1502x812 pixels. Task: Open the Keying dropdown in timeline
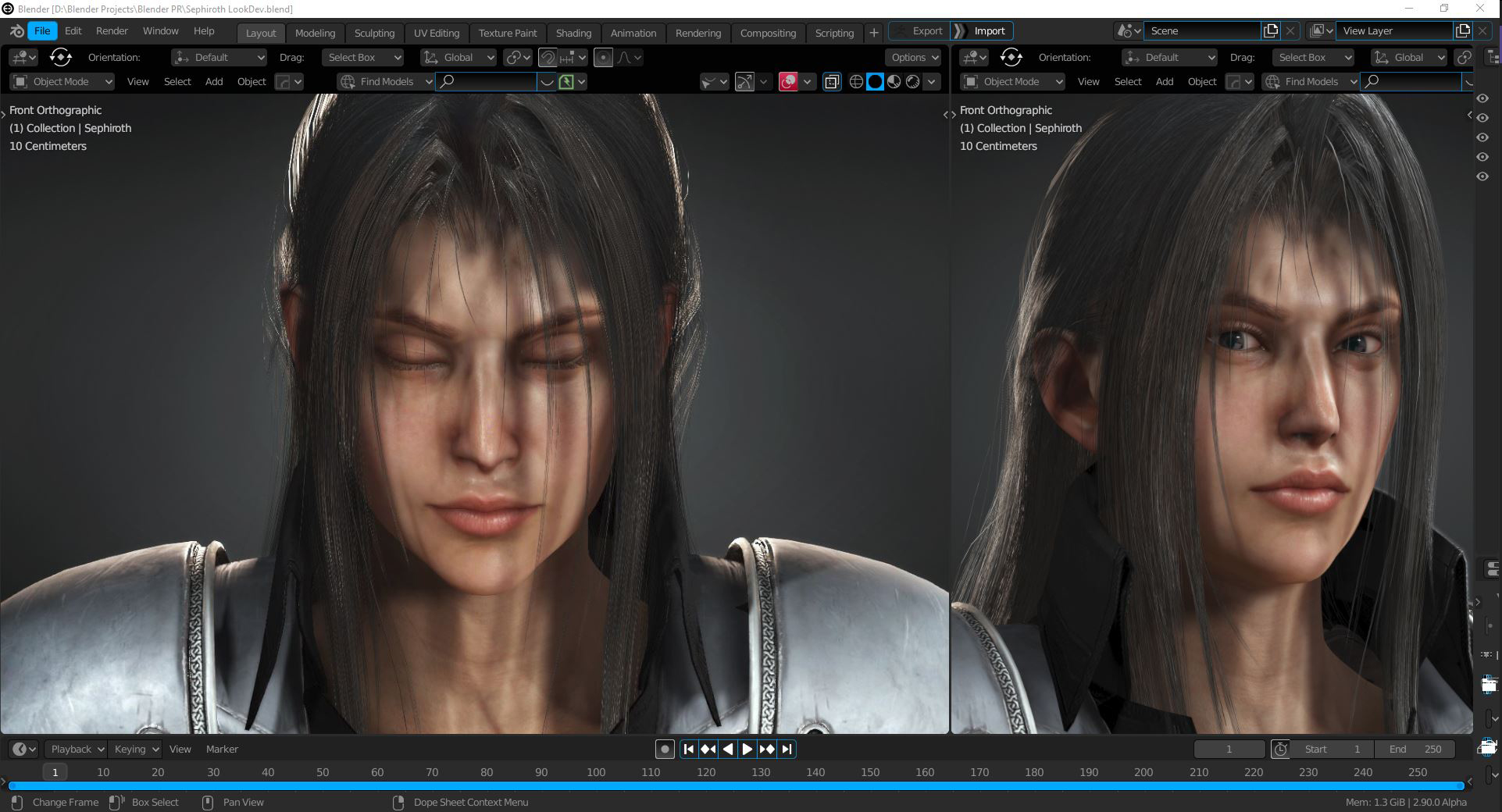click(135, 750)
